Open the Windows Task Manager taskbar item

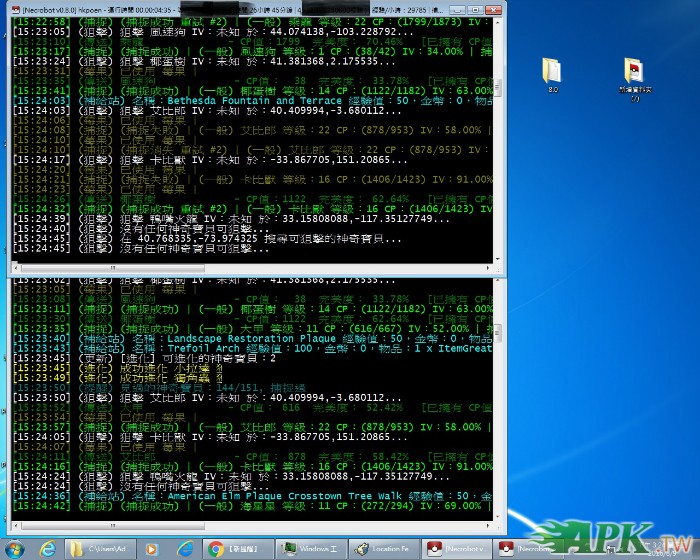pos(308,548)
